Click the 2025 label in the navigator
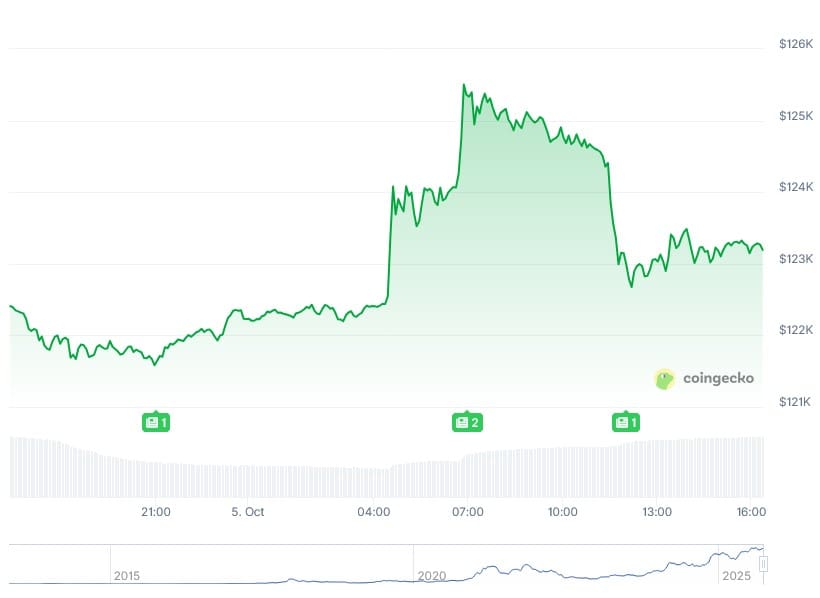 [735, 576]
